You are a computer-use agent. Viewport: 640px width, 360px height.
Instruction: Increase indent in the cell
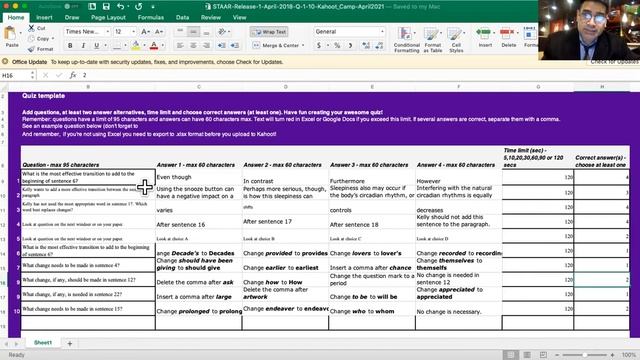tap(235, 45)
